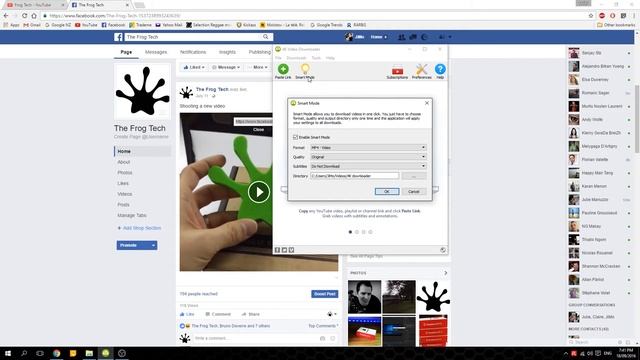Image resolution: width=640 pixels, height=360 pixels.
Task: Open the Format dropdown MP4 Video
Action: click(368, 147)
